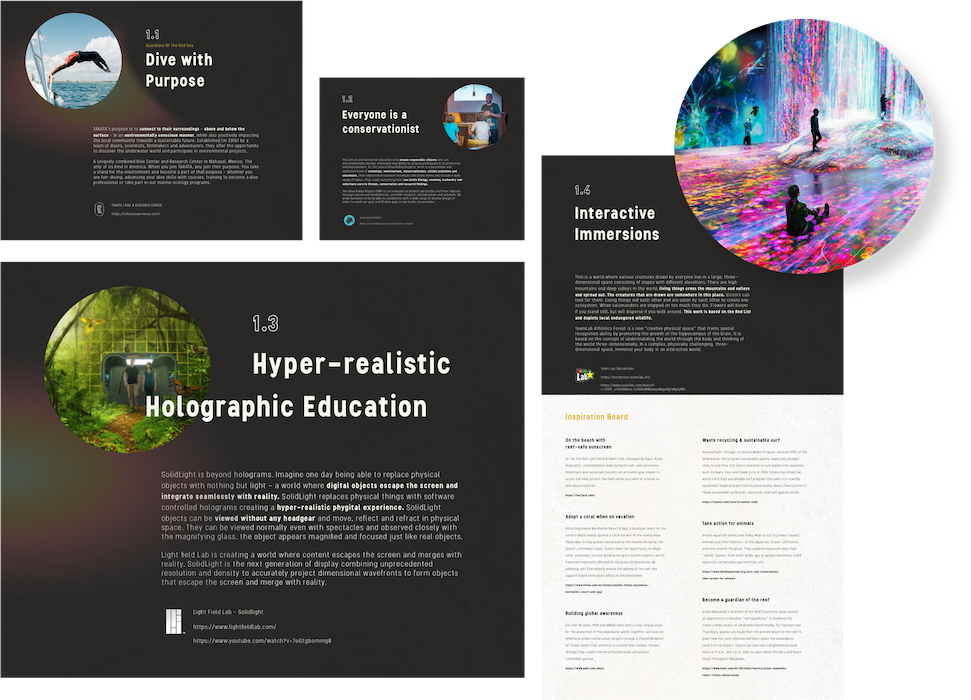Image resolution: width=971 pixels, height=700 pixels.
Task: Click the 1.3 slide number
Action: click(x=265, y=323)
